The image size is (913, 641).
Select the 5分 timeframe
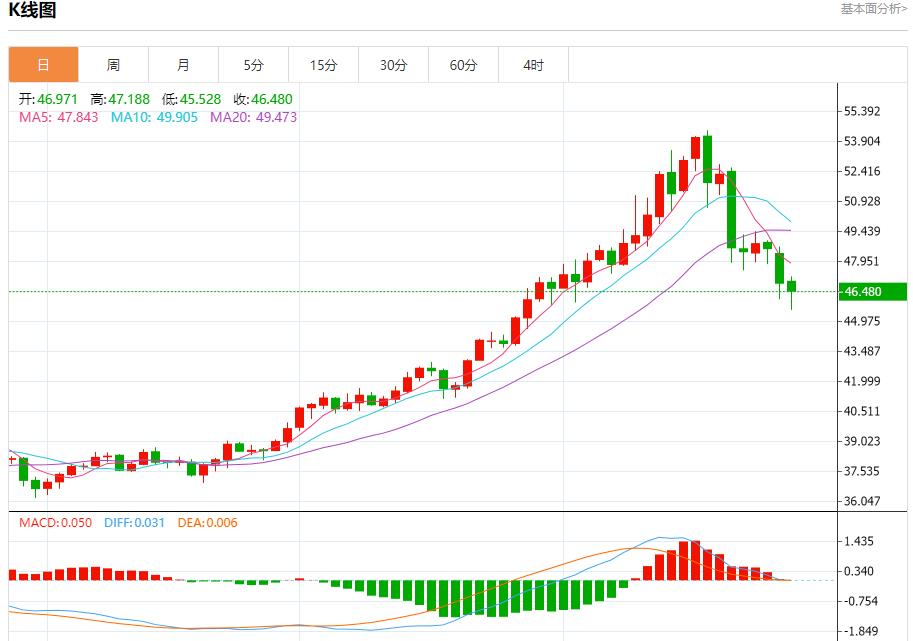point(253,63)
